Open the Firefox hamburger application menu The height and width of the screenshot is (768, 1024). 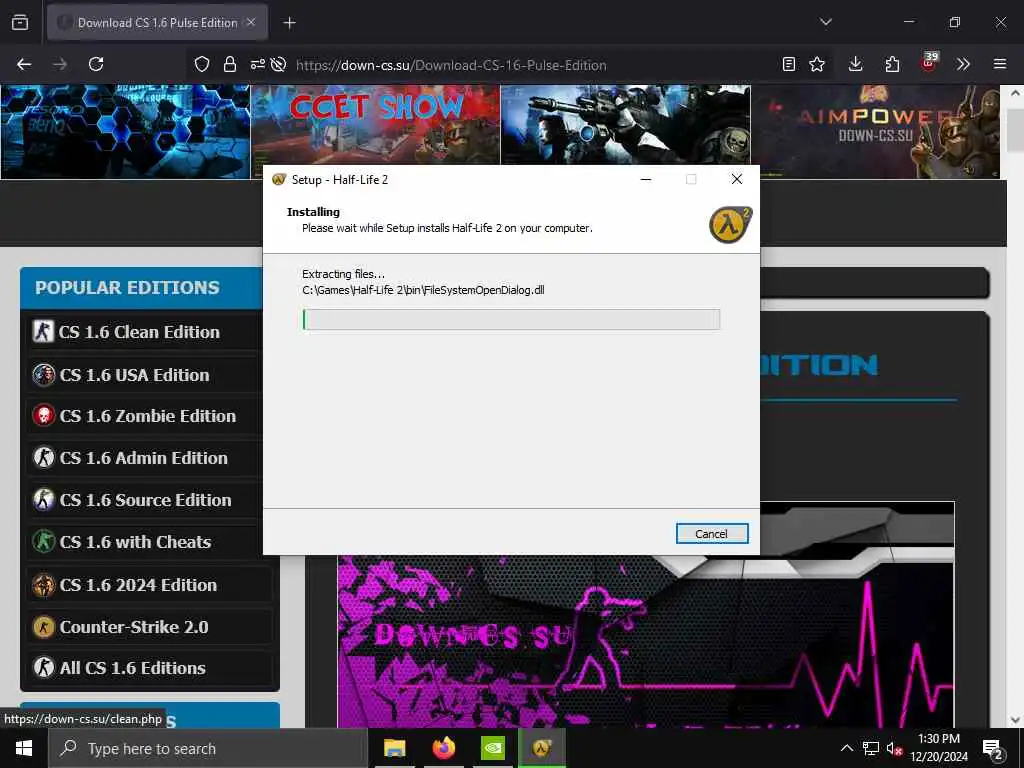(1000, 64)
